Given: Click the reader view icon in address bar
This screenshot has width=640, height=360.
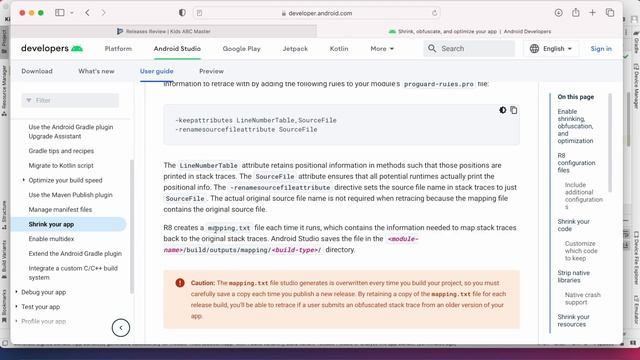Looking at the screenshot, I should coord(199,13).
